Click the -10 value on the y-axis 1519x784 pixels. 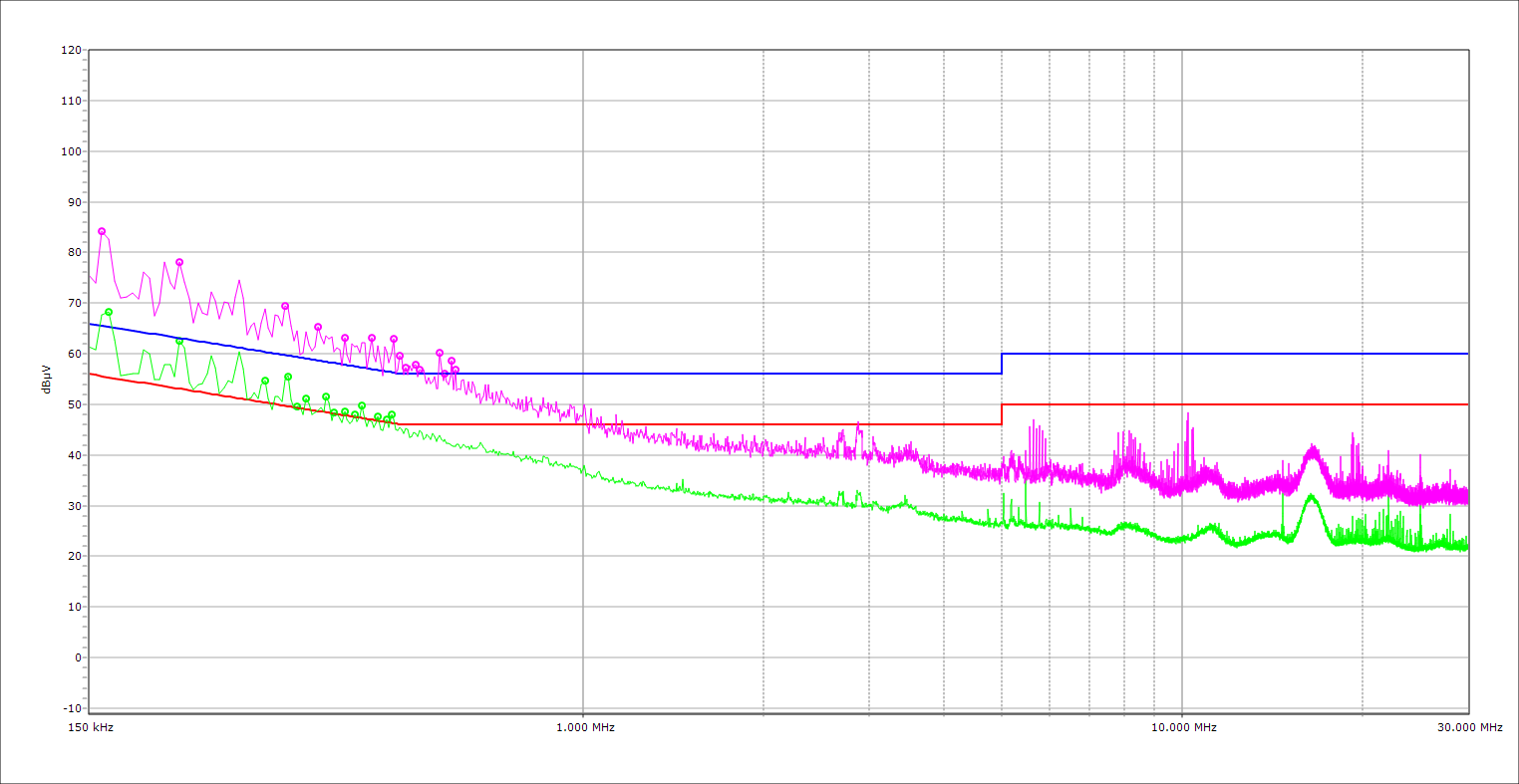[x=71, y=708]
